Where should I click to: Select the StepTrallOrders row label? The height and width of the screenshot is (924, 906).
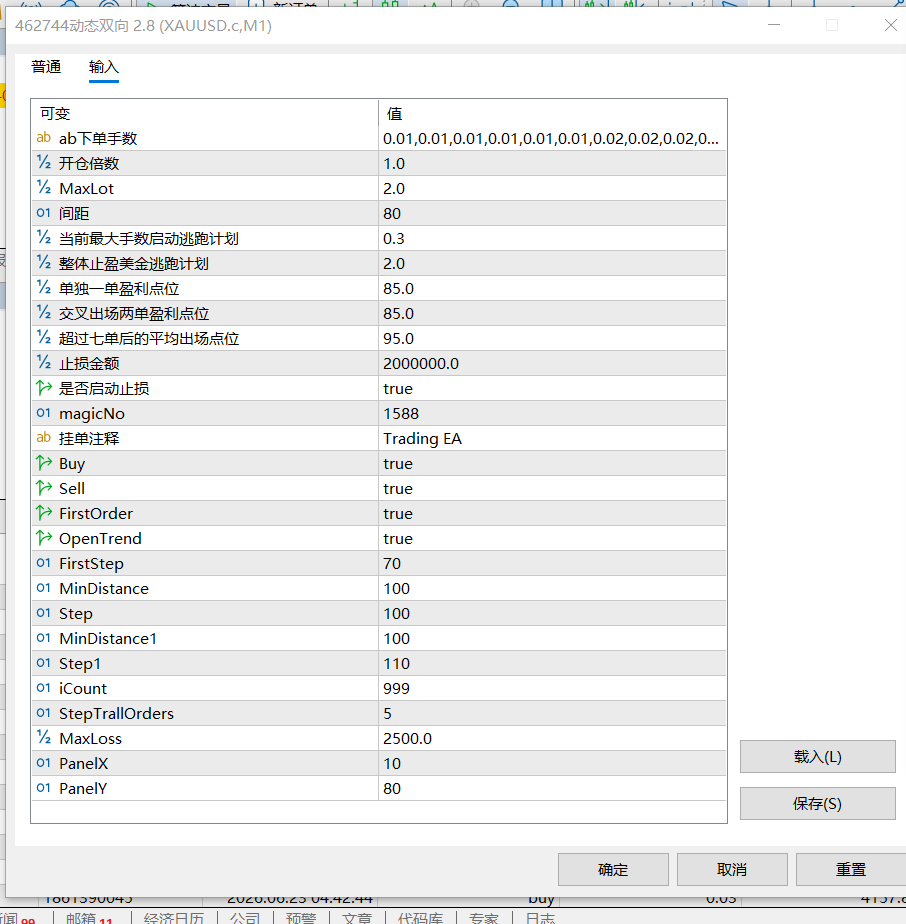(116, 714)
